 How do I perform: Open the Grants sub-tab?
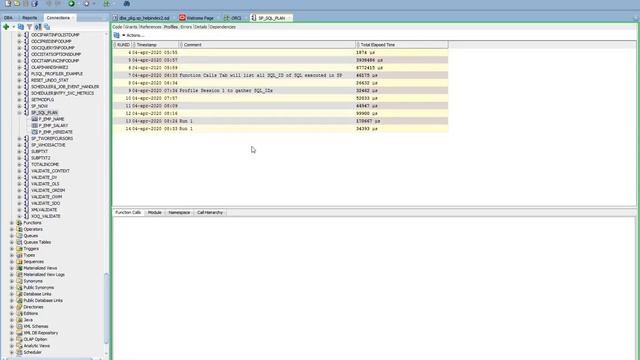[x=131, y=27]
